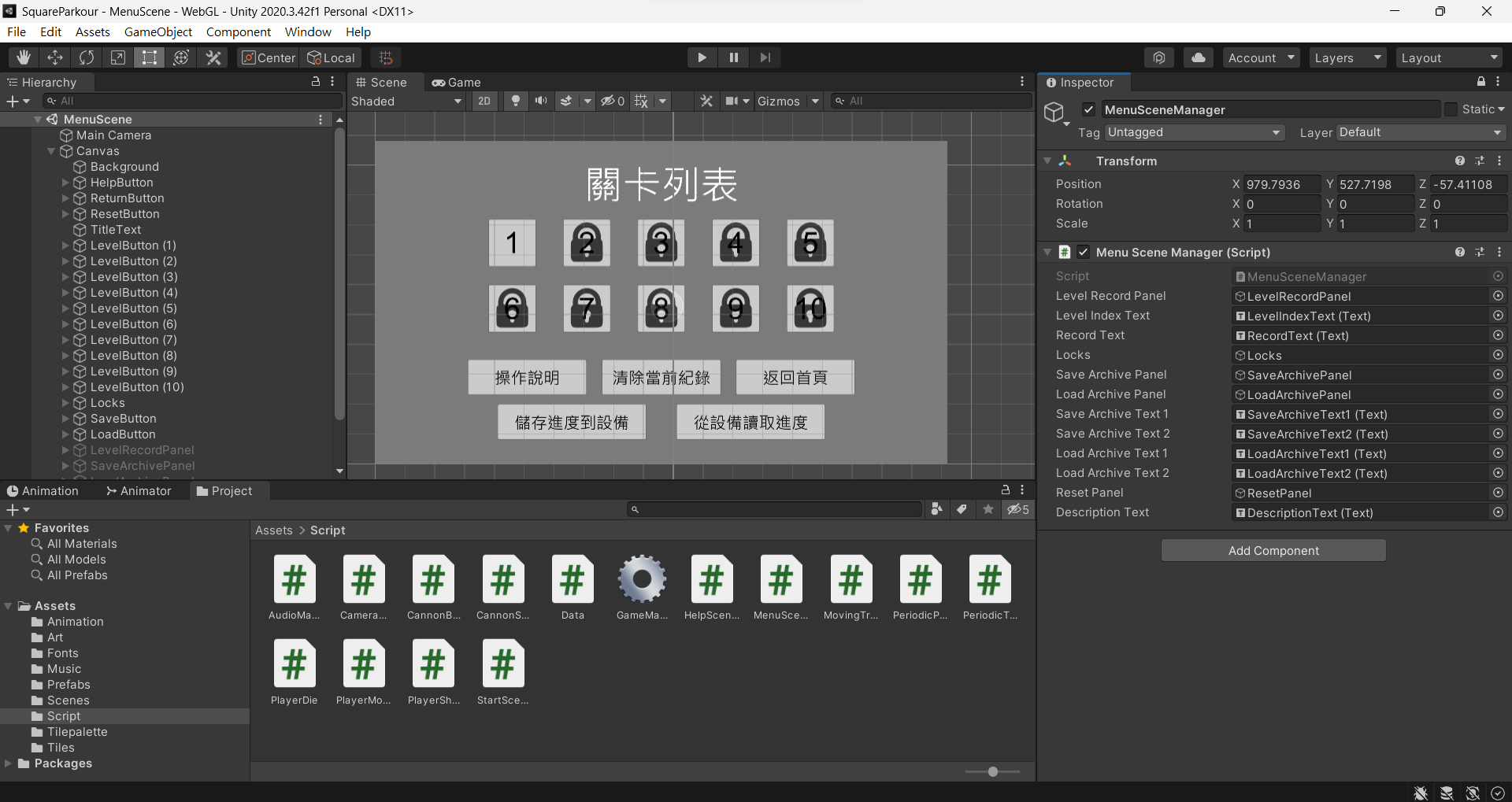This screenshot has height=802, width=1512.
Task: Open the Shaded draw mode dropdown
Action: (406, 101)
